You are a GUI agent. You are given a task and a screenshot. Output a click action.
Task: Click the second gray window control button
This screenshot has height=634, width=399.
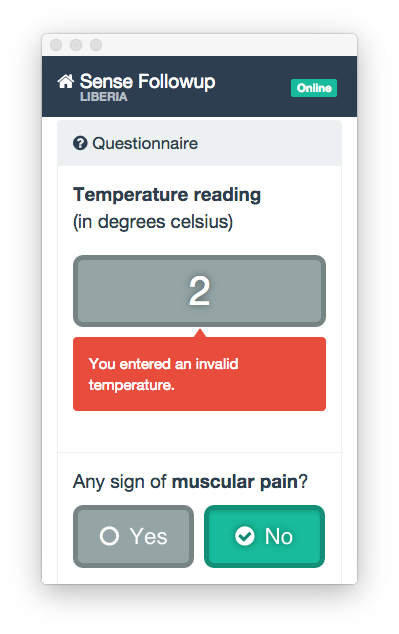(x=76, y=45)
